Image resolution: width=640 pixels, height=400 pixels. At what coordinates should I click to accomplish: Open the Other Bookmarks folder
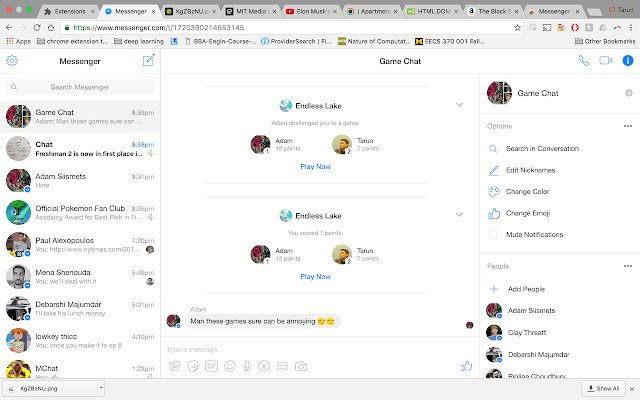coord(605,41)
